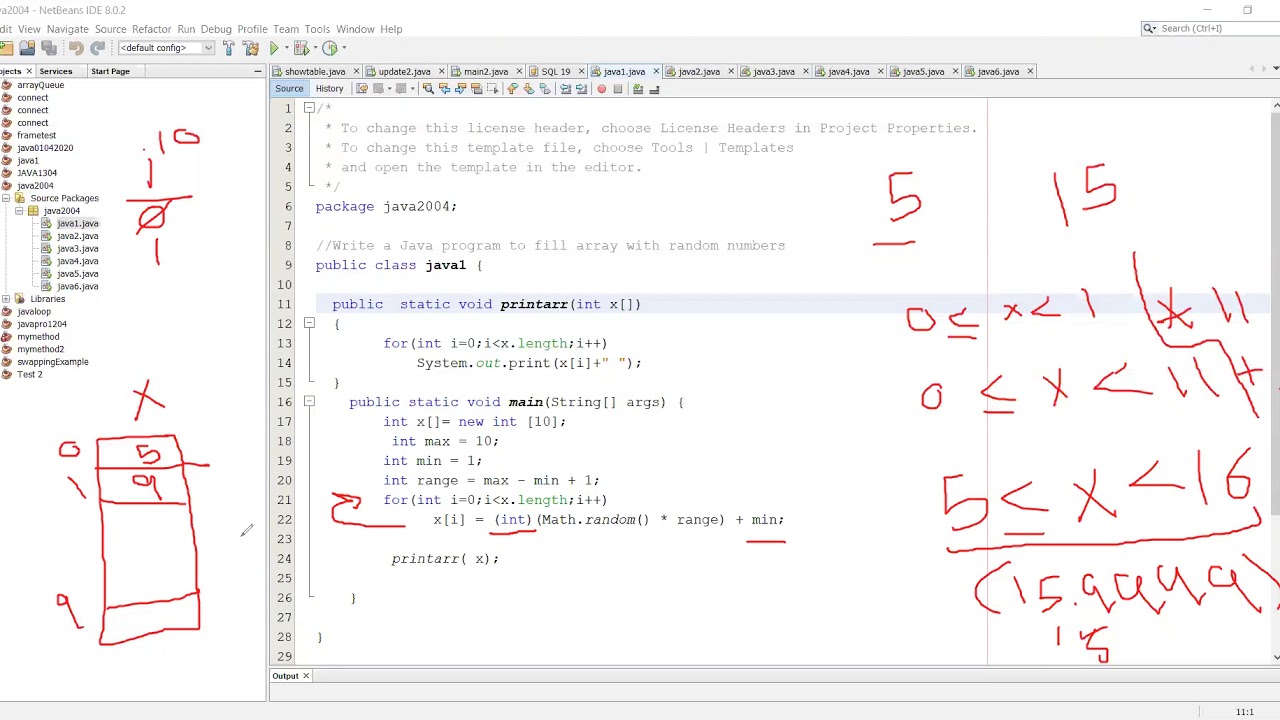Open the Run menu
The image size is (1280, 720).
click(x=186, y=29)
